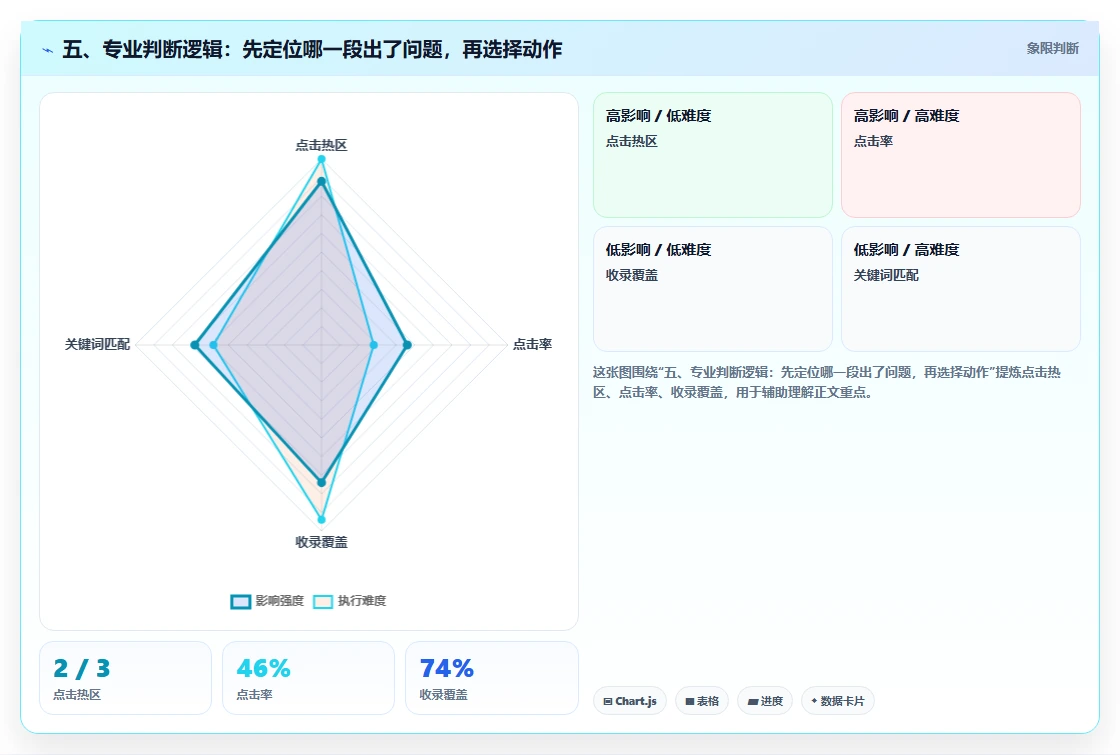
Task: Select the 低影响 / 低难度 quadrant card
Action: pos(713,289)
